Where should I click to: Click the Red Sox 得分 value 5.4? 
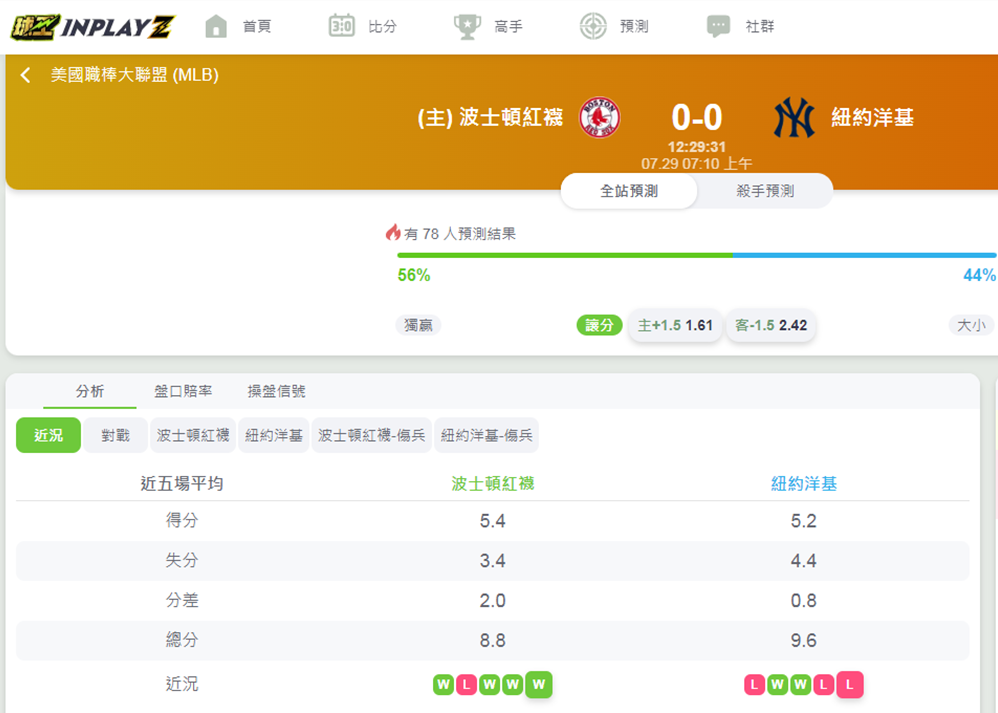point(493,521)
